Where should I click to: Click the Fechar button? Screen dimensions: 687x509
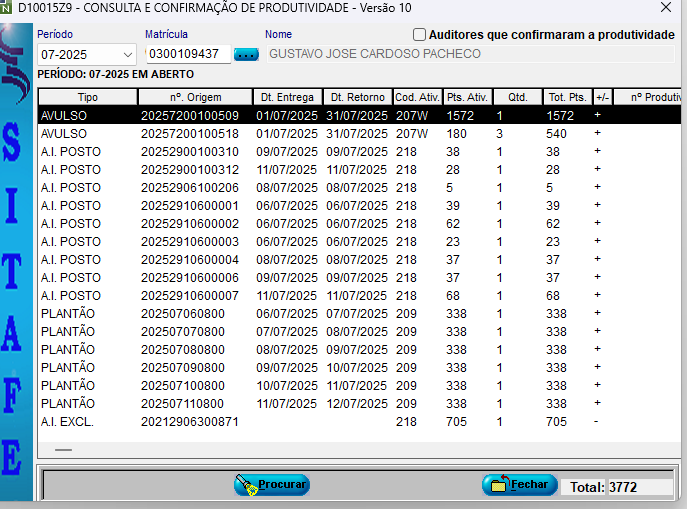click(519, 485)
